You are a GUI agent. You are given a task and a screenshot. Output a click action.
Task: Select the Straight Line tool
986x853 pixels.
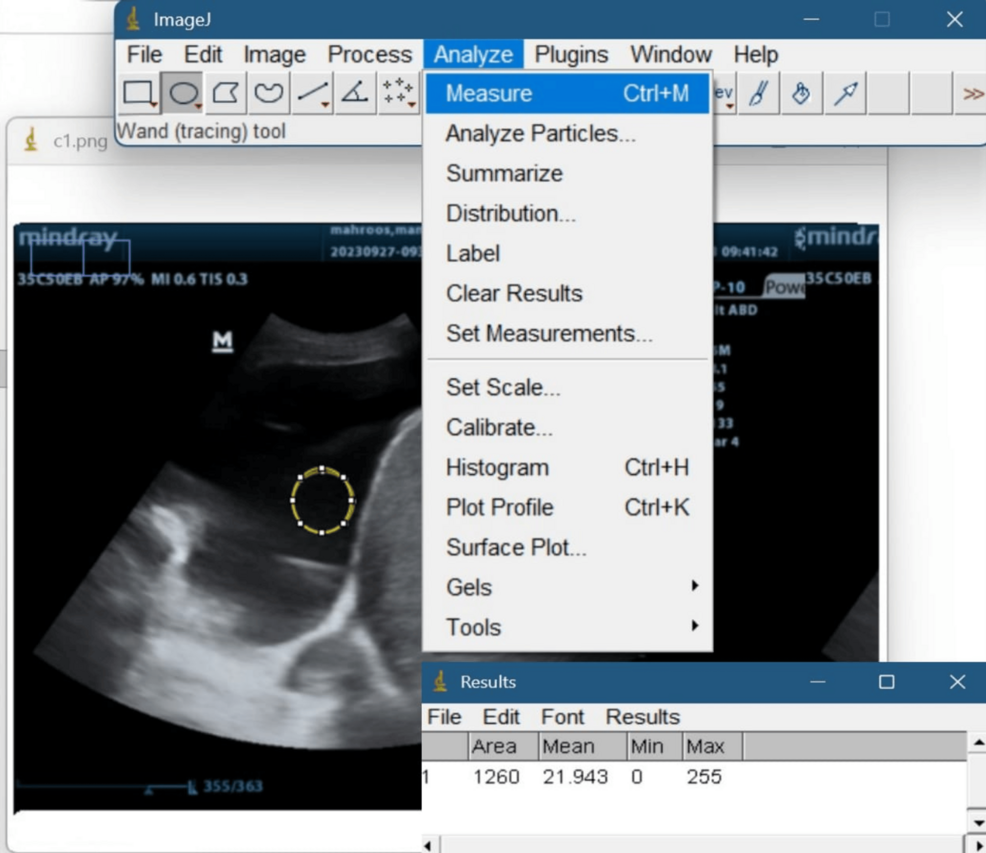[312, 94]
